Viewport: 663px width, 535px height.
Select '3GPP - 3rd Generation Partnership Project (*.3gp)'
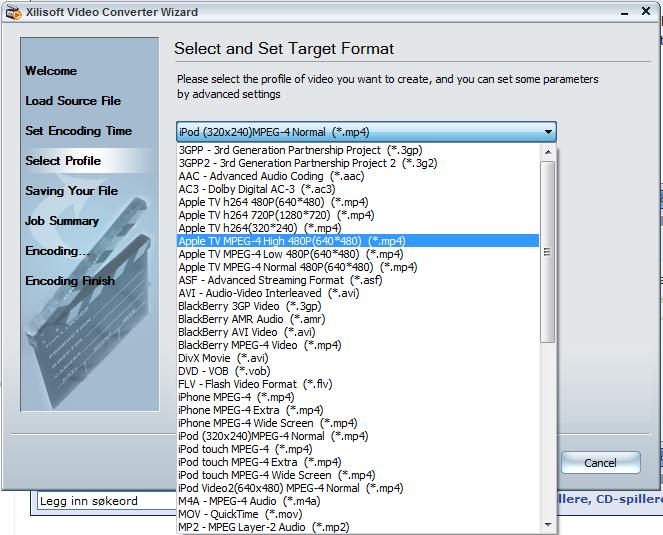pos(358,150)
